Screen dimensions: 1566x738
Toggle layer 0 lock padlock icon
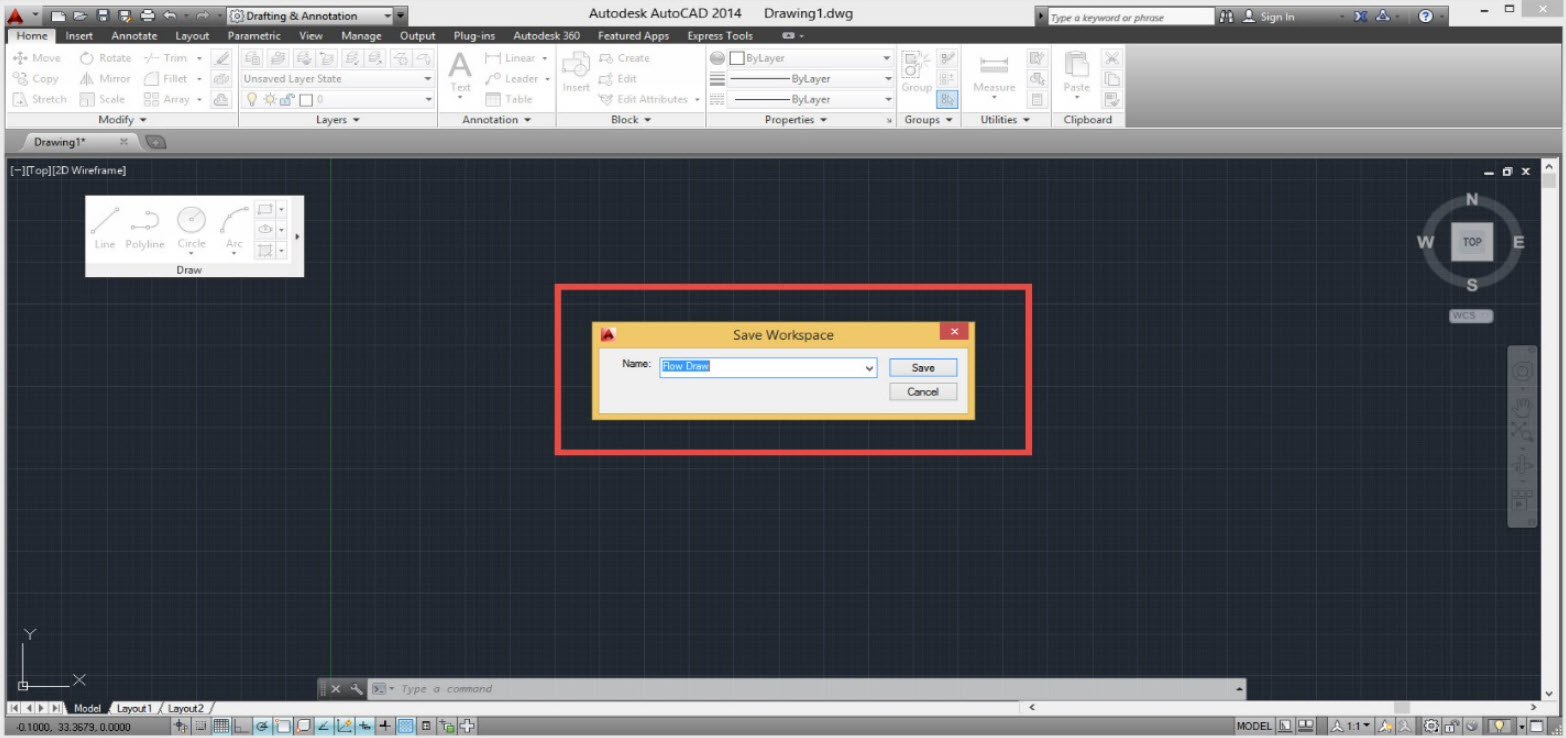click(286, 99)
